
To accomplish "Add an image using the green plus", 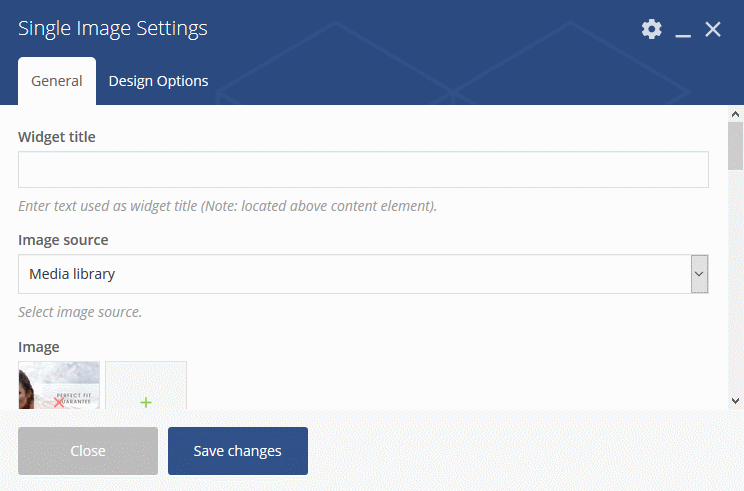I will pyautogui.click(x=146, y=402).
